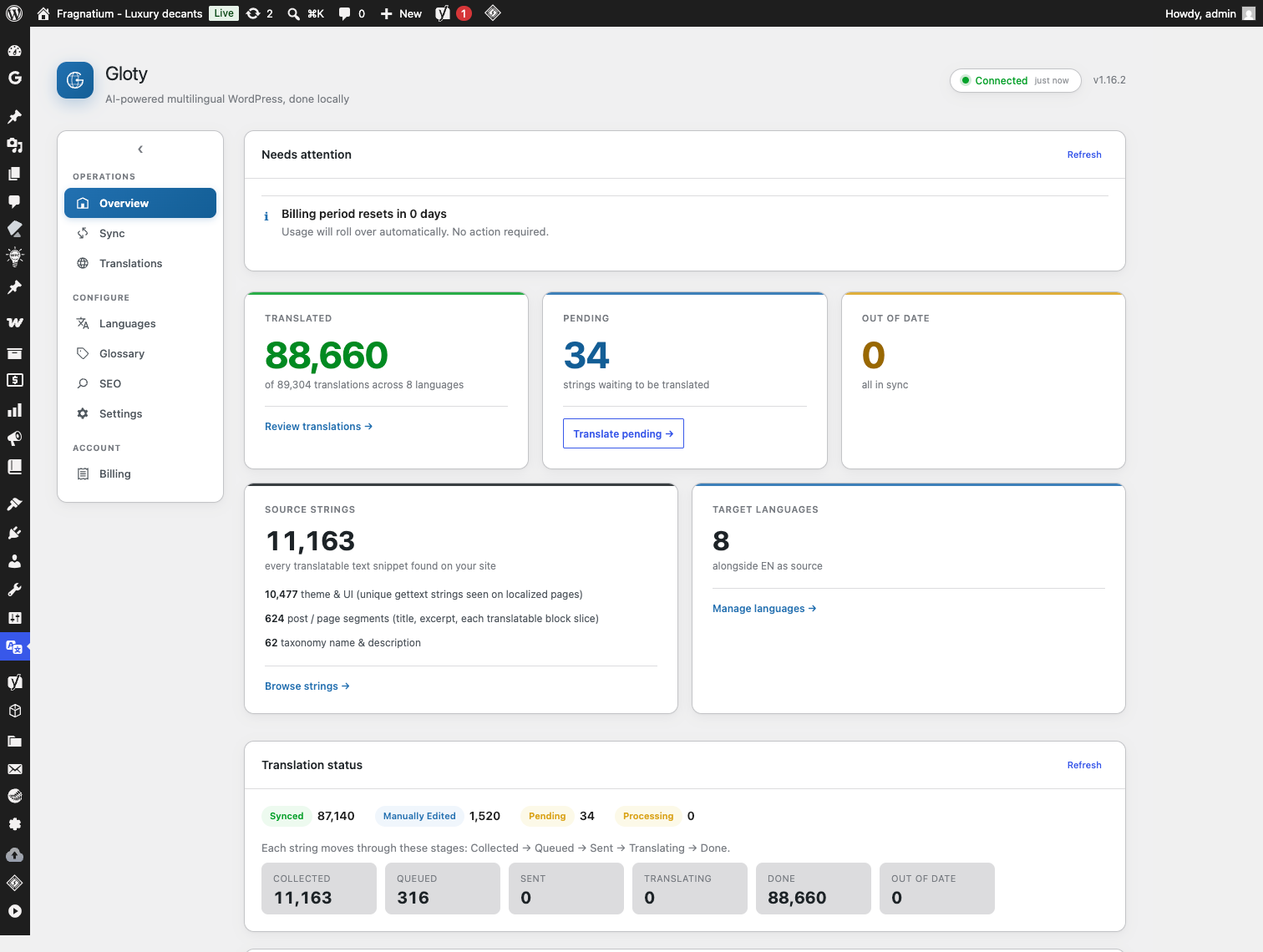Open Howdy, admin account menu
Screen dimensions: 1263x952
[1210, 13]
